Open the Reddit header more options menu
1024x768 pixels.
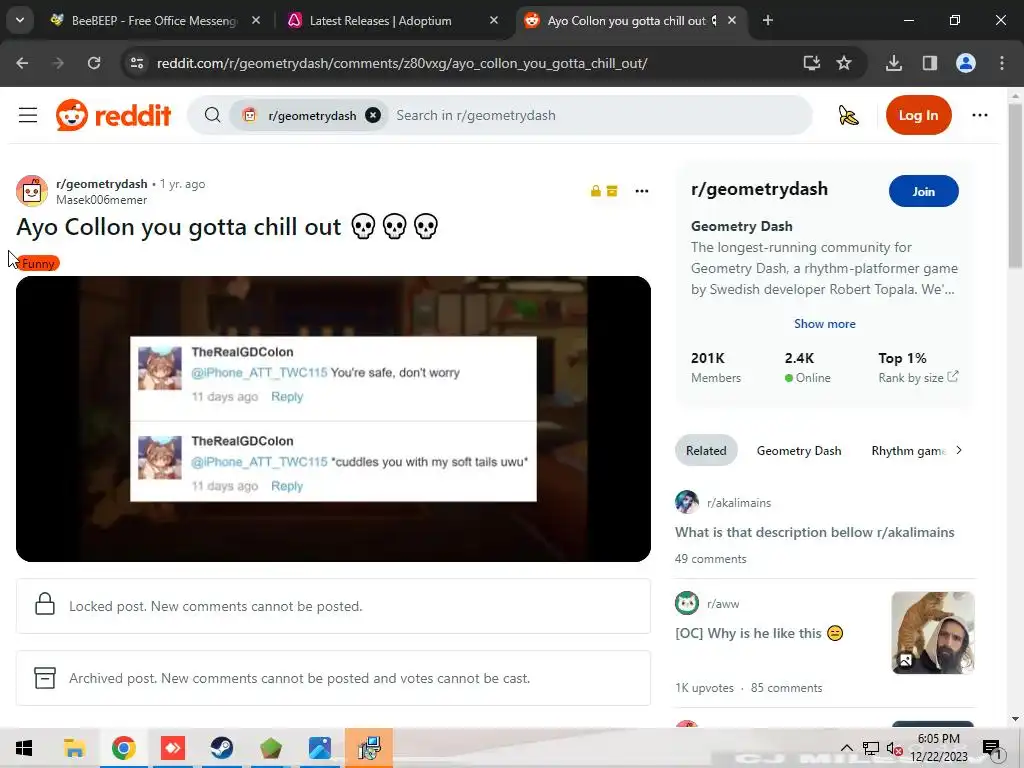[980, 116]
